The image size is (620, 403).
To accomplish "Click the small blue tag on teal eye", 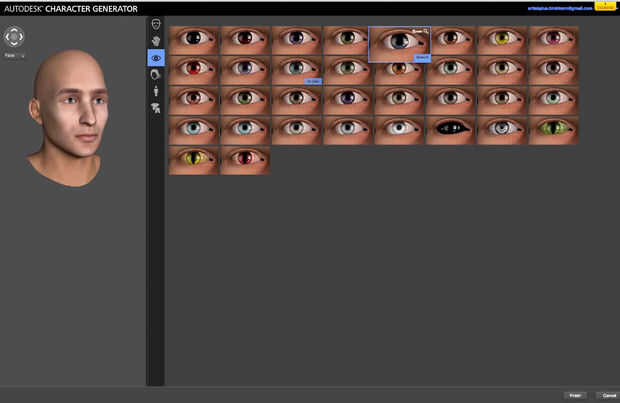I will point(313,81).
